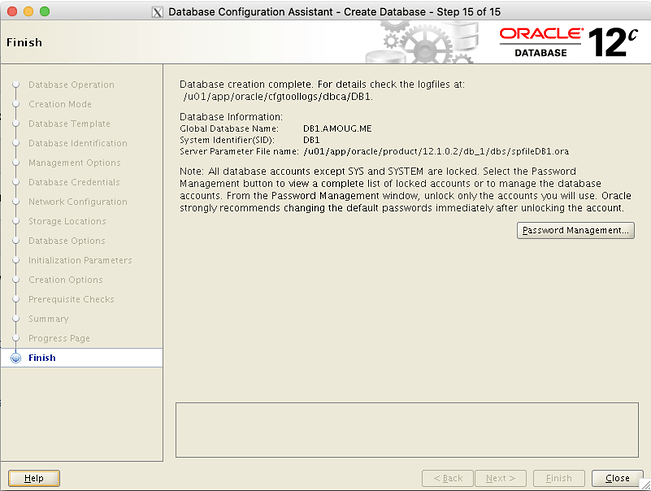Click the red window close dot
Screen dimensions: 651x491
[x=12, y=11]
